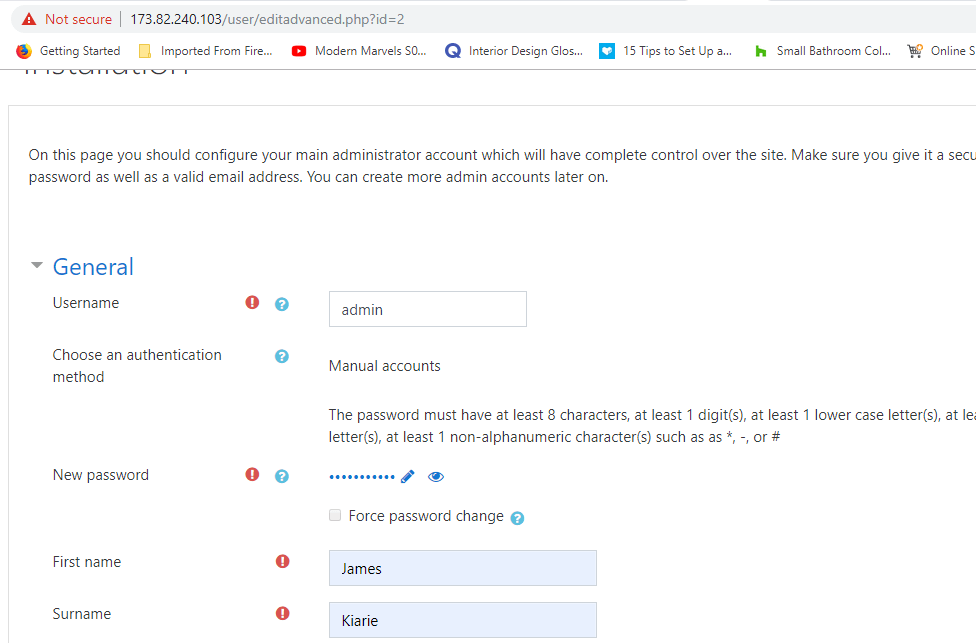Viewport: 976px width, 643px height.
Task: Click the First name field containing James
Action: pos(462,568)
